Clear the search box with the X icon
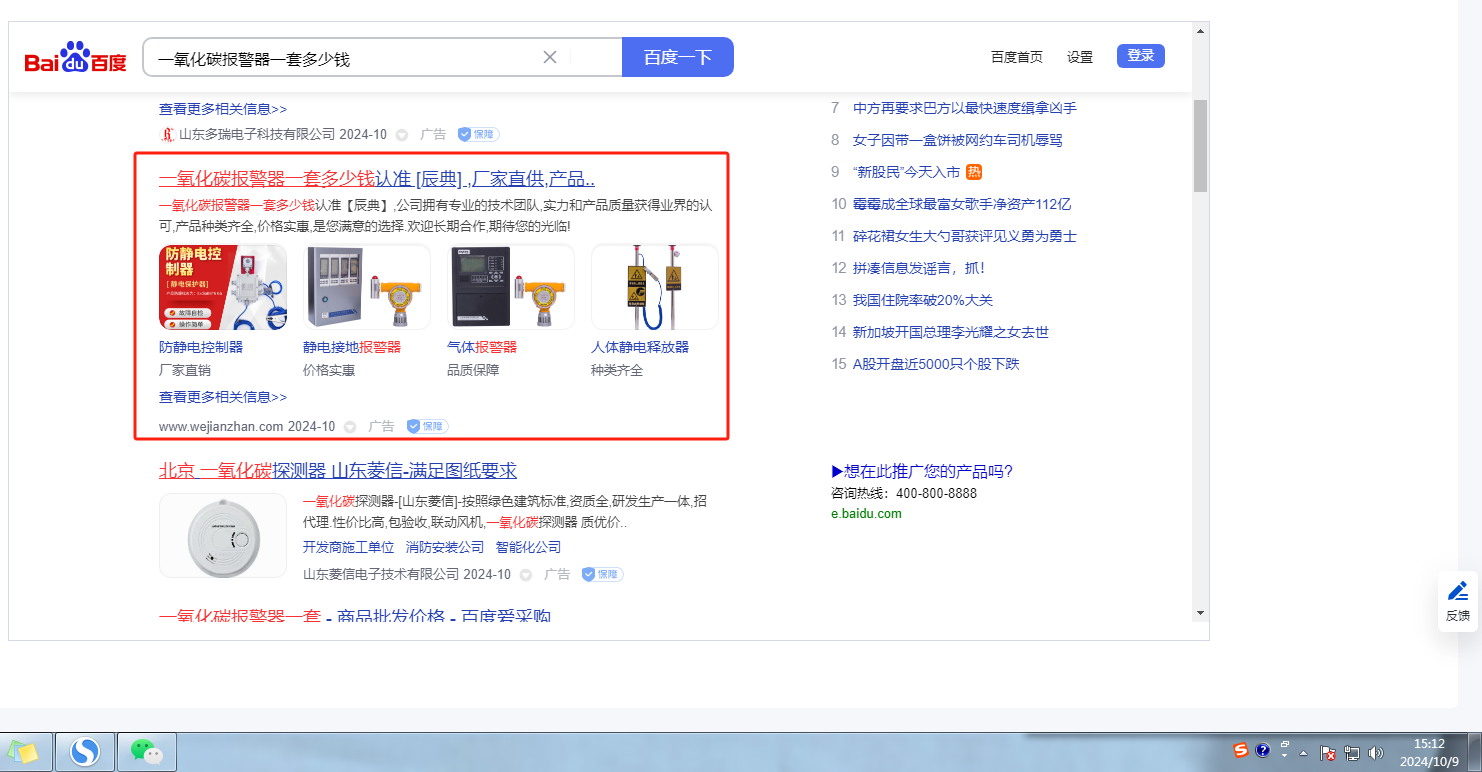1482x772 pixels. tap(550, 57)
